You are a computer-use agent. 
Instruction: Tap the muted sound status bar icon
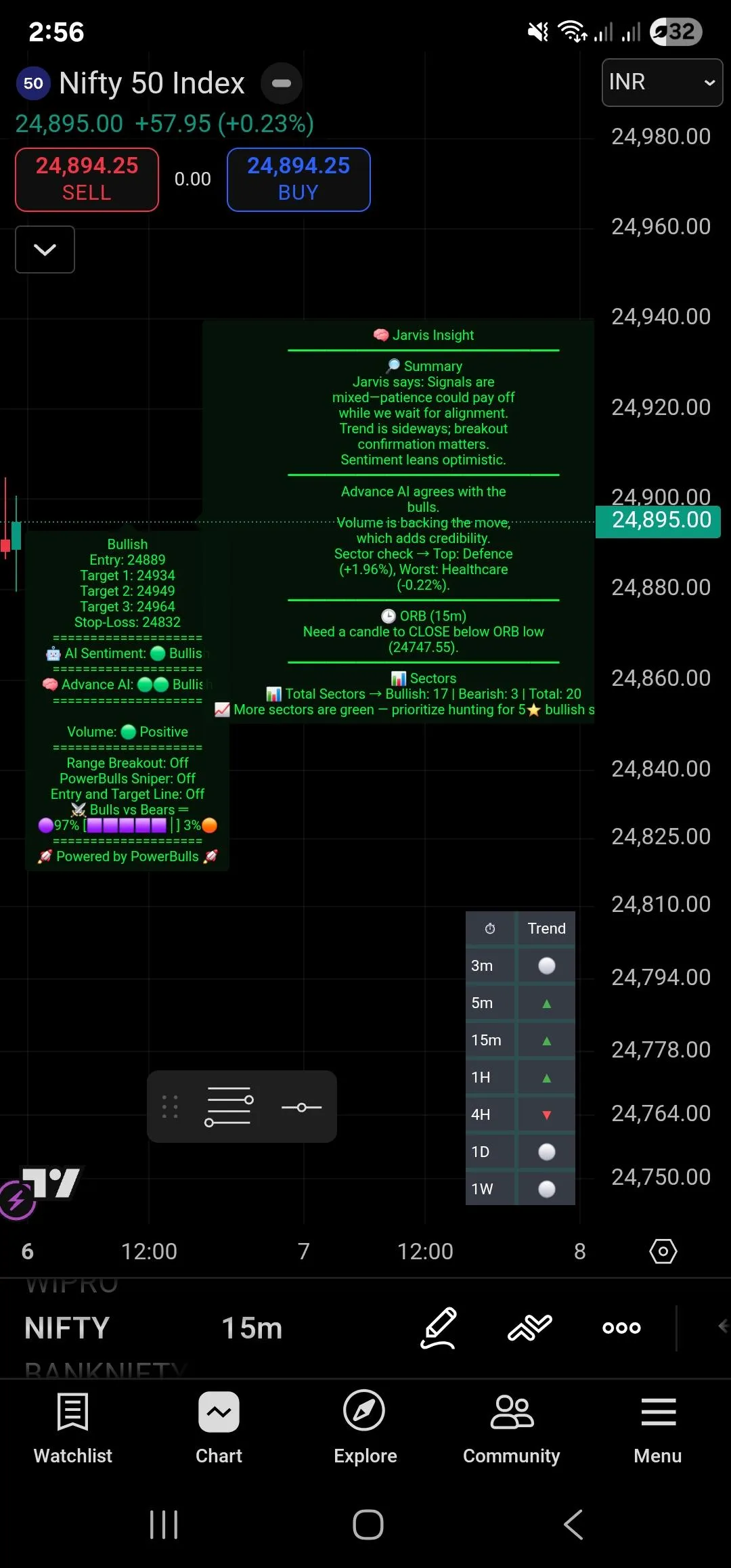click(538, 31)
